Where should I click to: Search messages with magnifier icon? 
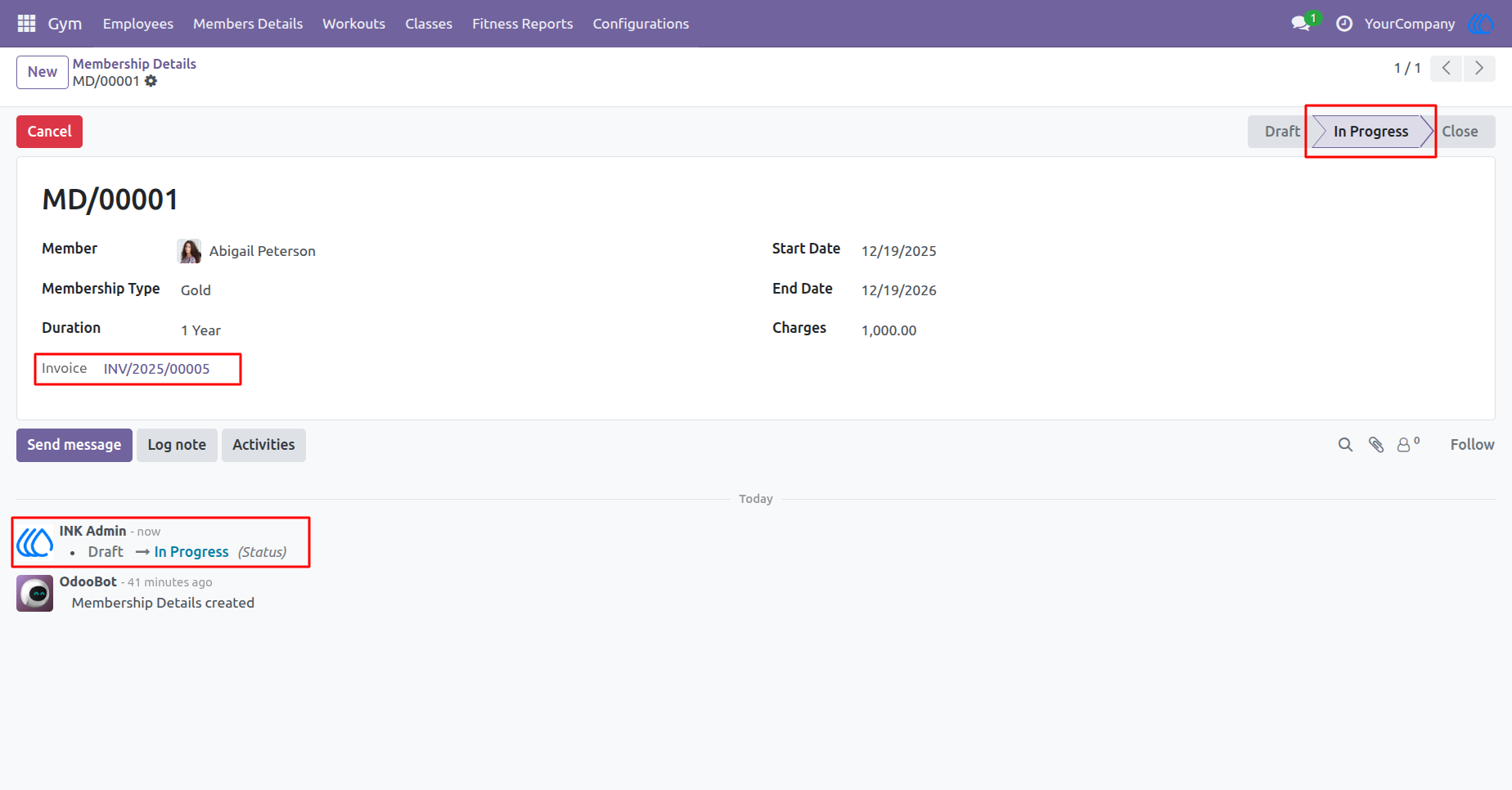pyautogui.click(x=1345, y=445)
